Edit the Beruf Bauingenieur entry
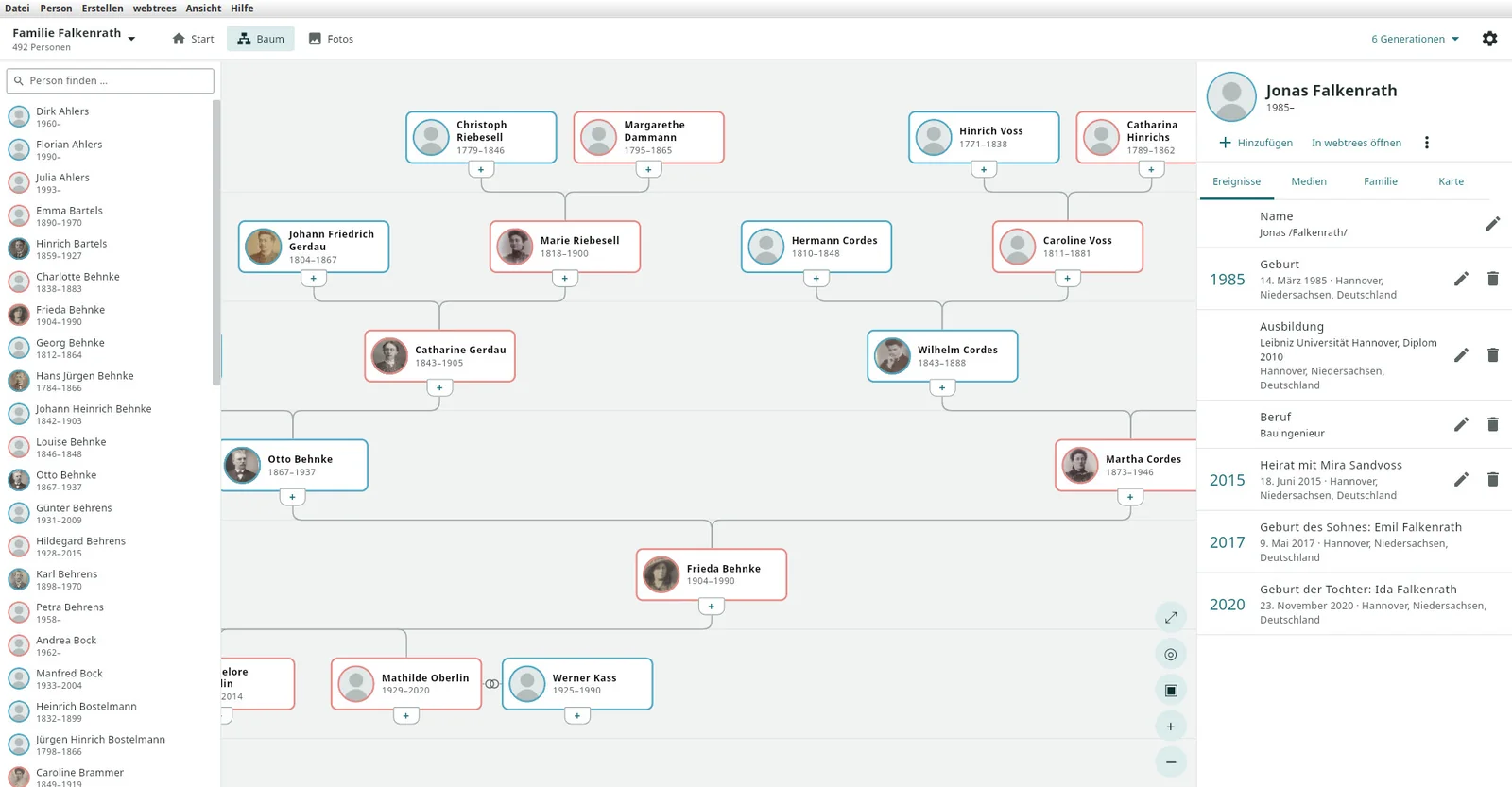Screen dimensions: 1512x787 click(x=1461, y=424)
